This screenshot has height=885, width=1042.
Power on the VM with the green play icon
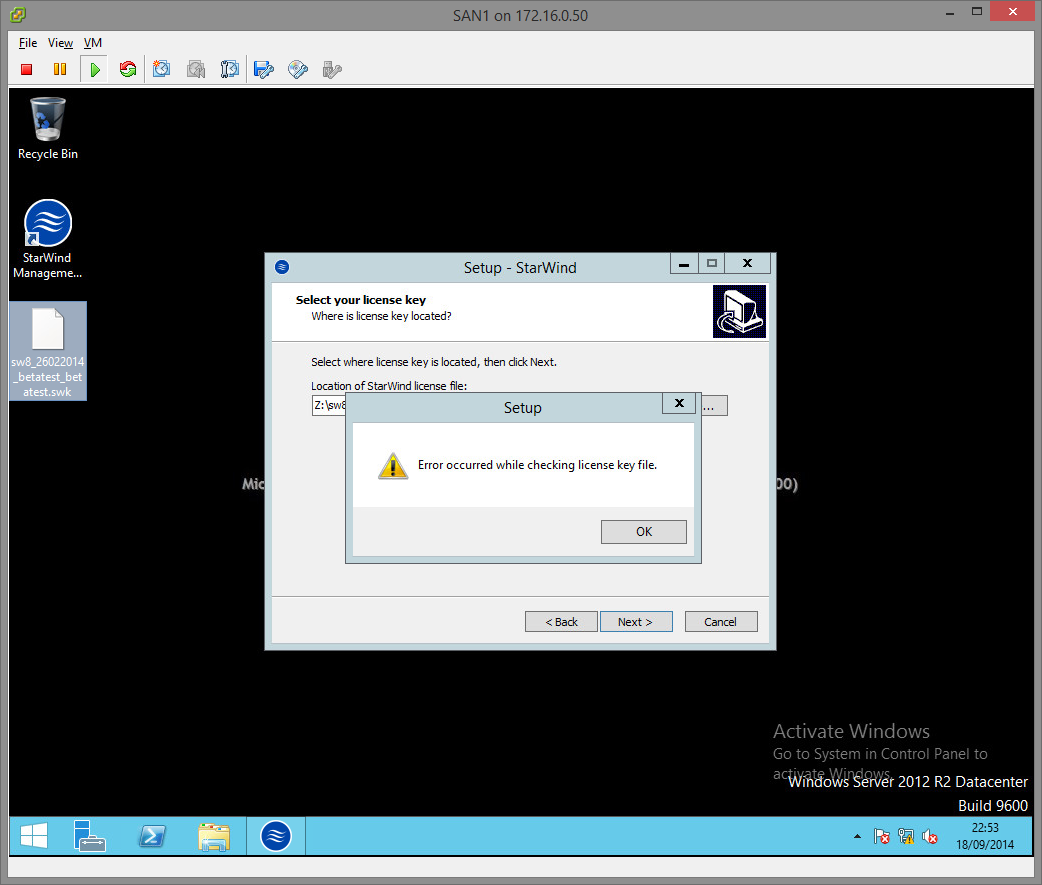pos(94,69)
